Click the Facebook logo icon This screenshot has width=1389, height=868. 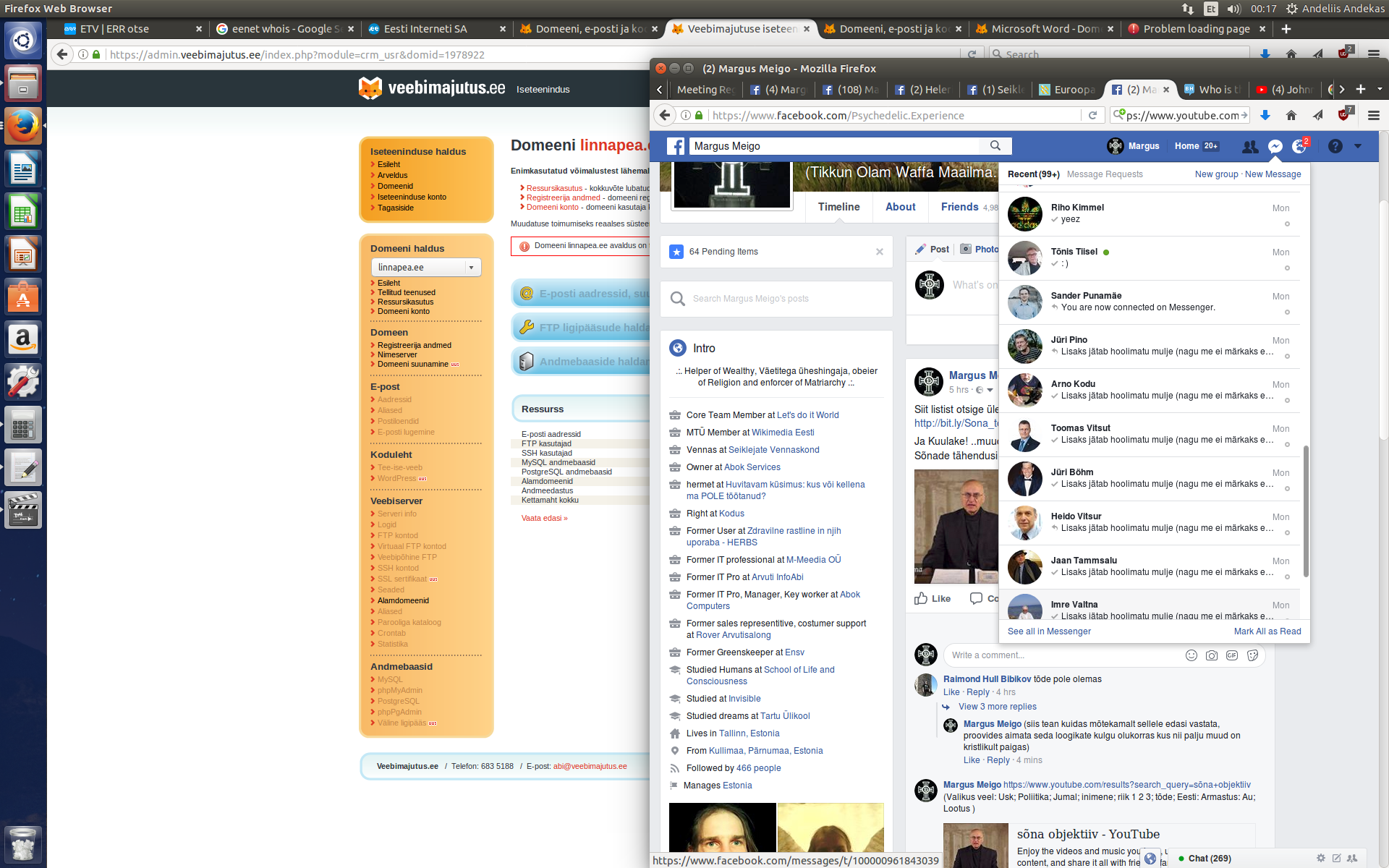(676, 146)
